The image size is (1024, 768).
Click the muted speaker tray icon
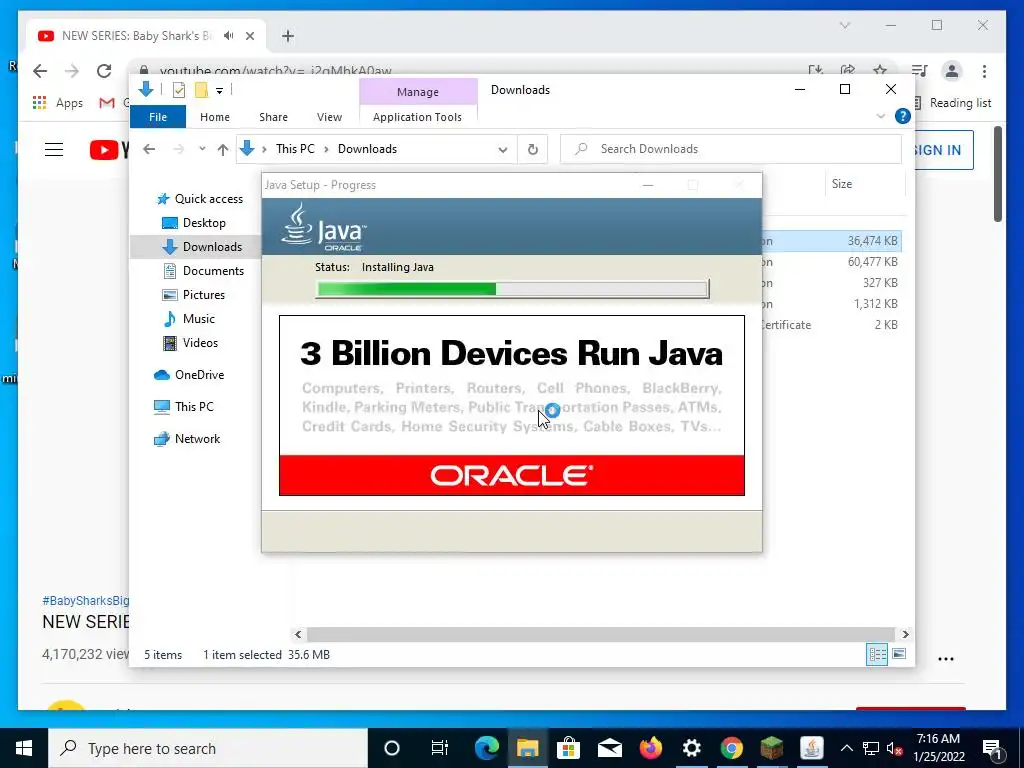[x=894, y=748]
